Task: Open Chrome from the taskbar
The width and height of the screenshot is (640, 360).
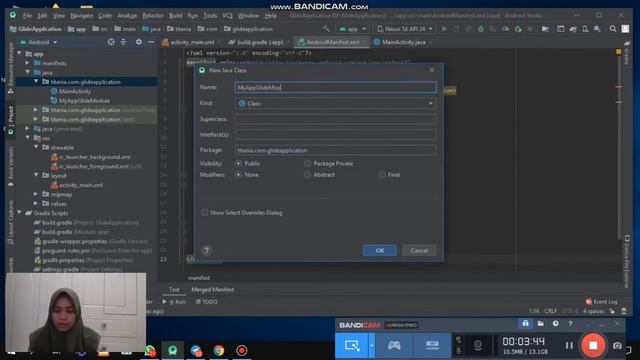Action: 219,350
